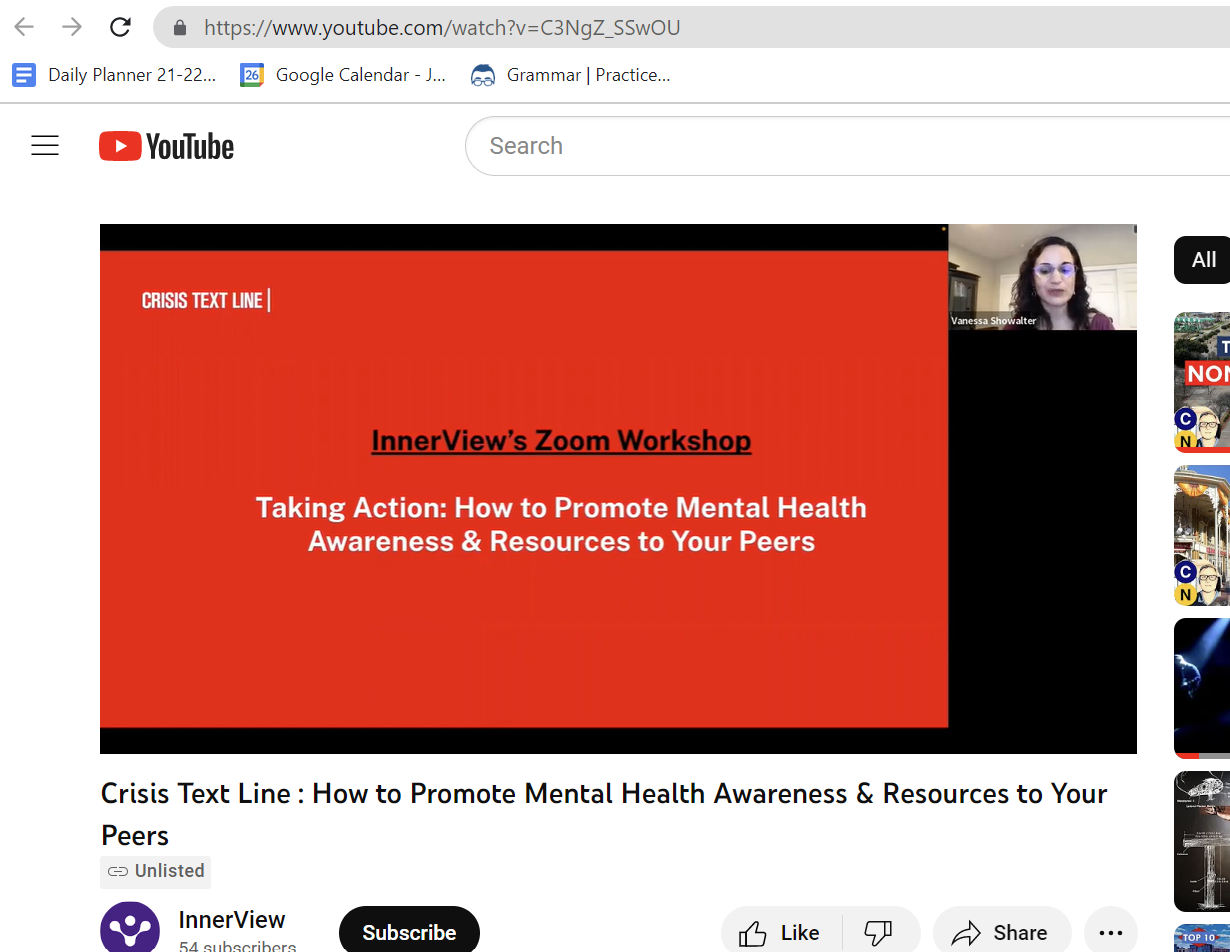
Task: Click the Vanessa Showalter webcam feed in the video
Action: (x=1042, y=277)
